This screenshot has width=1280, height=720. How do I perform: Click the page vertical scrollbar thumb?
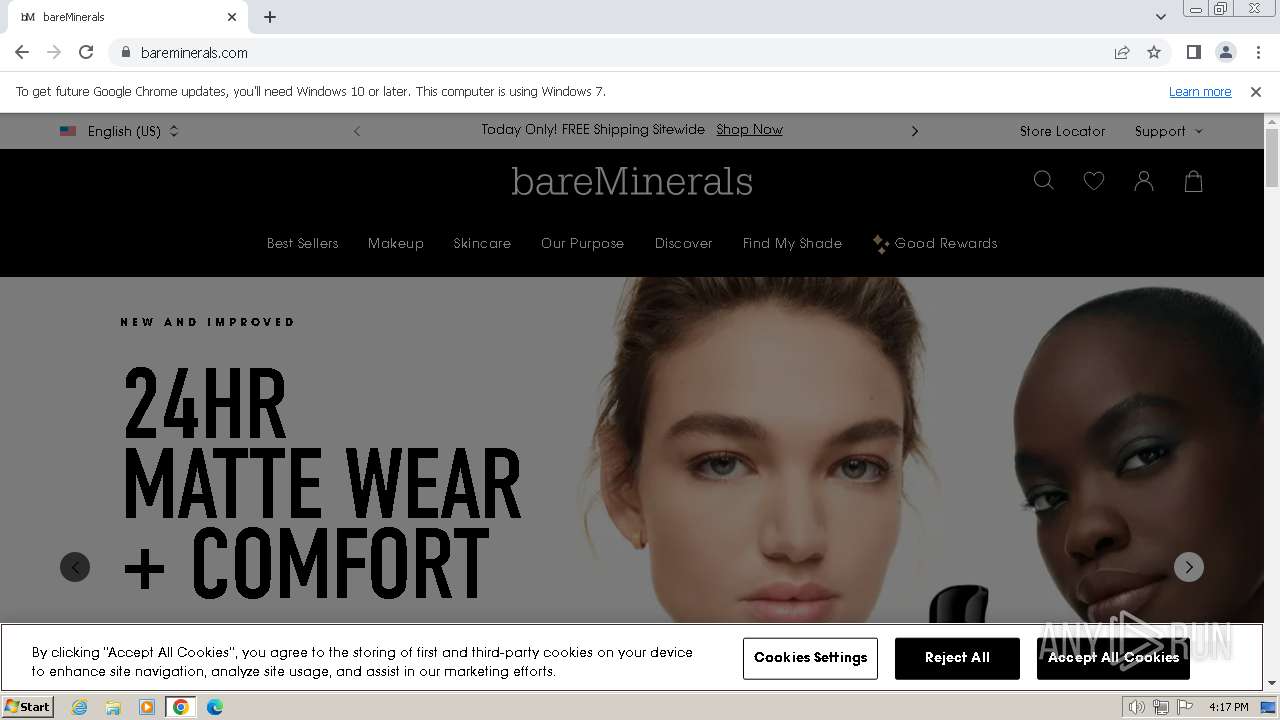1272,156
